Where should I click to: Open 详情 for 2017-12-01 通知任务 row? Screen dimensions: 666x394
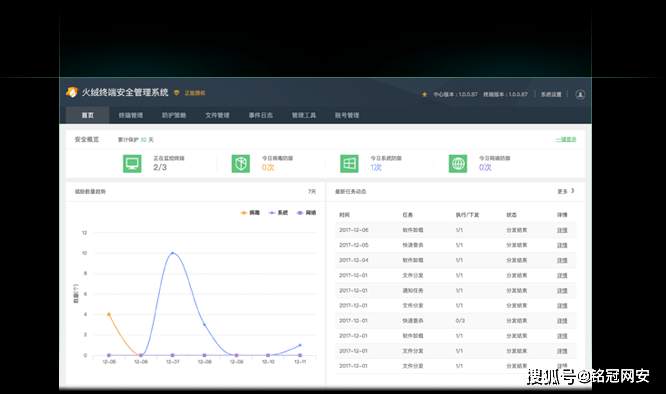[562, 290]
